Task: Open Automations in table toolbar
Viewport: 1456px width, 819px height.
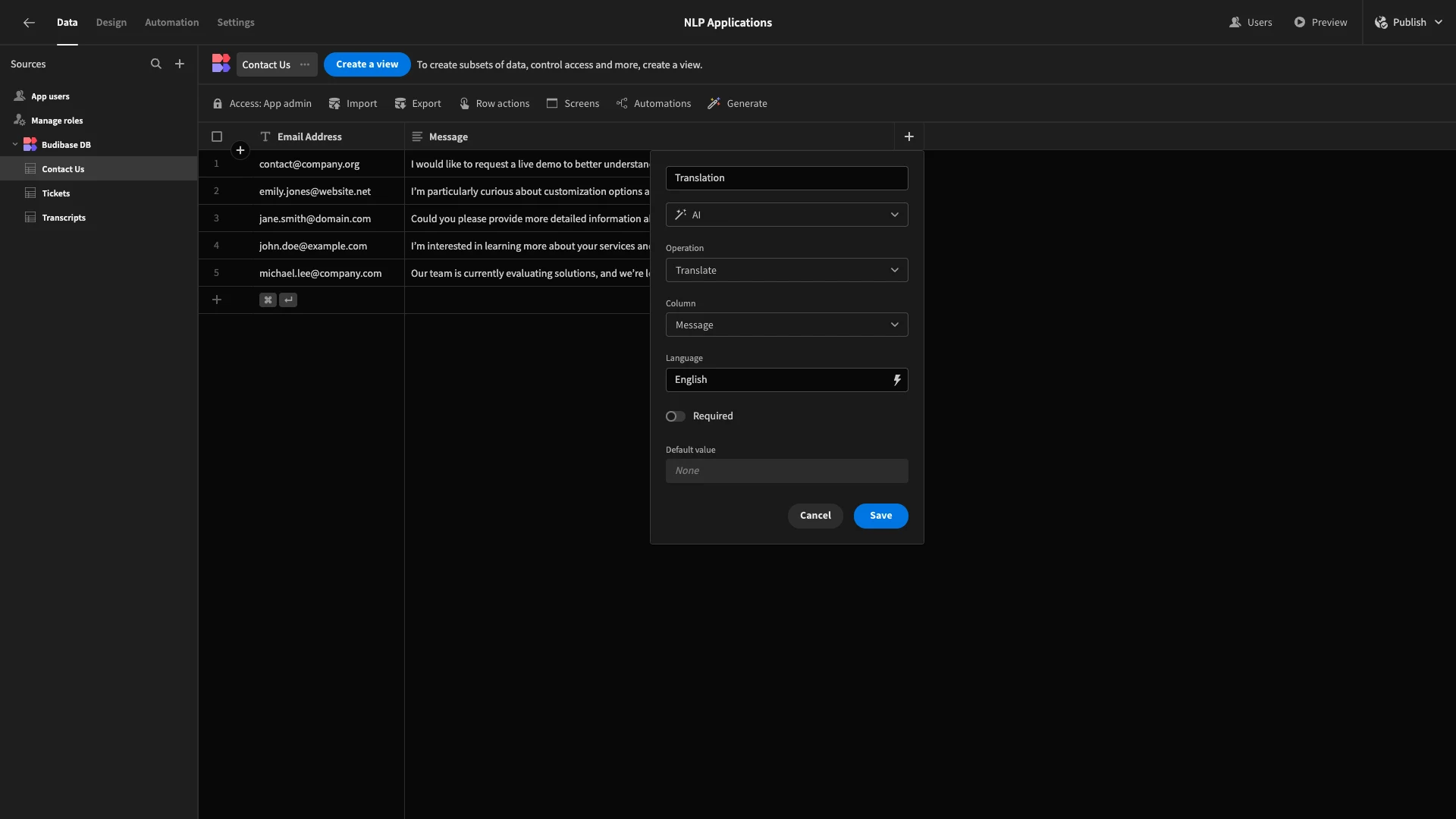Action: (654, 104)
